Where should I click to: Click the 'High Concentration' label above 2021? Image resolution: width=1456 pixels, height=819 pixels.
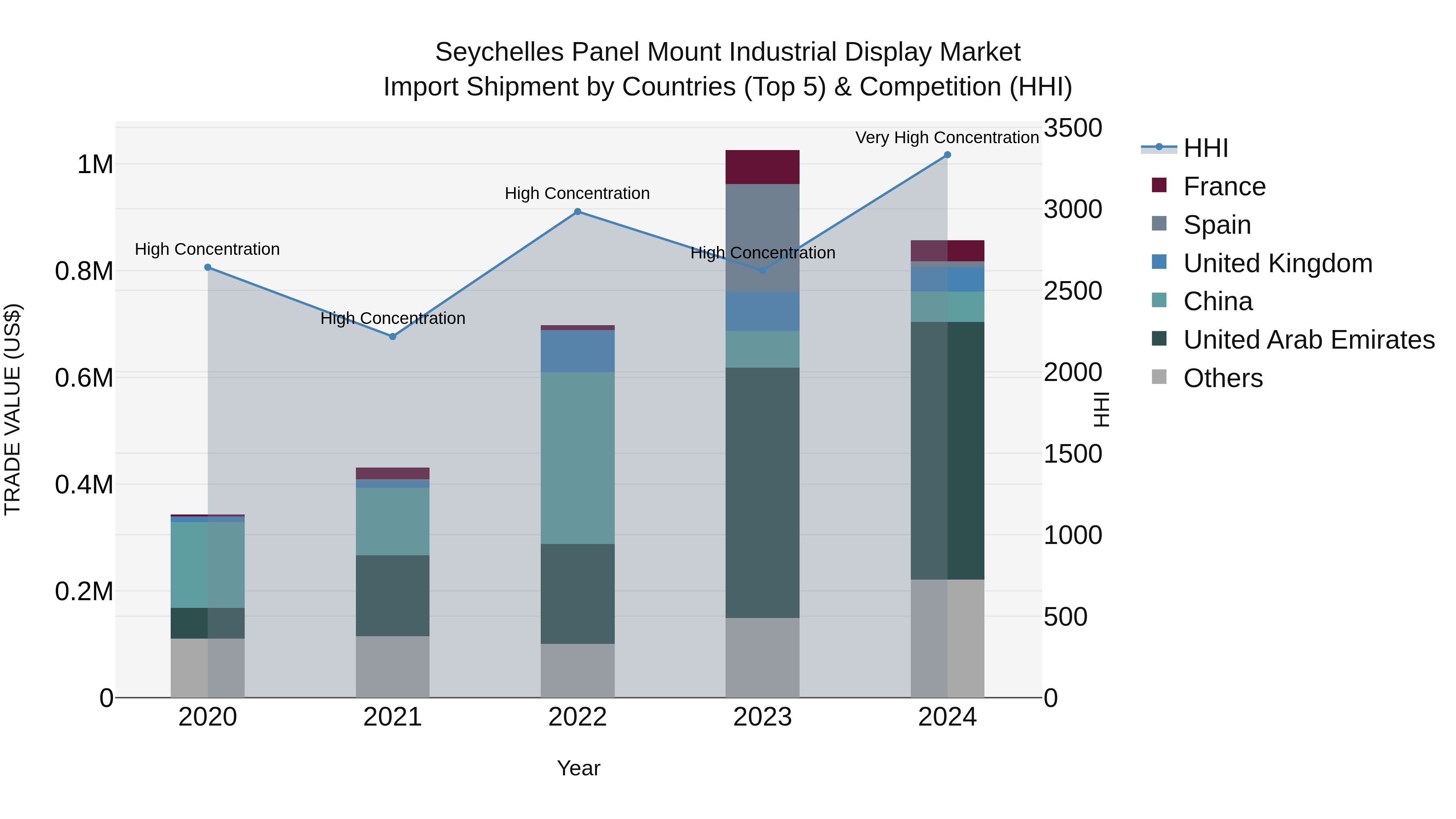393,318
